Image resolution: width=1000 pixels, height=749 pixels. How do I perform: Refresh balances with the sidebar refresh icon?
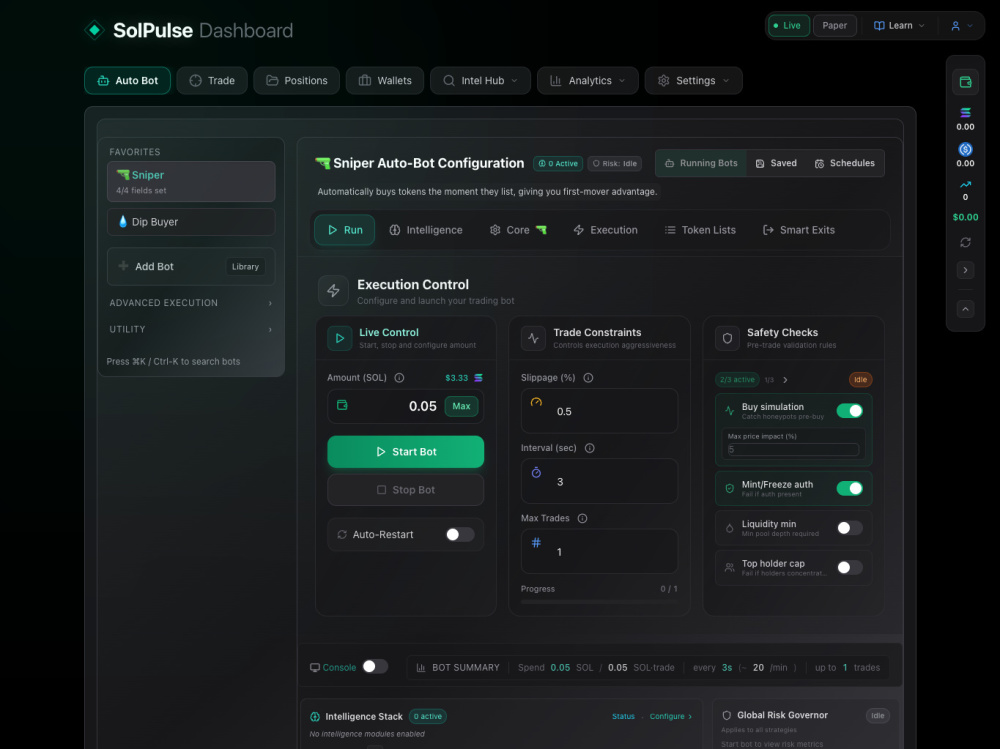965,242
